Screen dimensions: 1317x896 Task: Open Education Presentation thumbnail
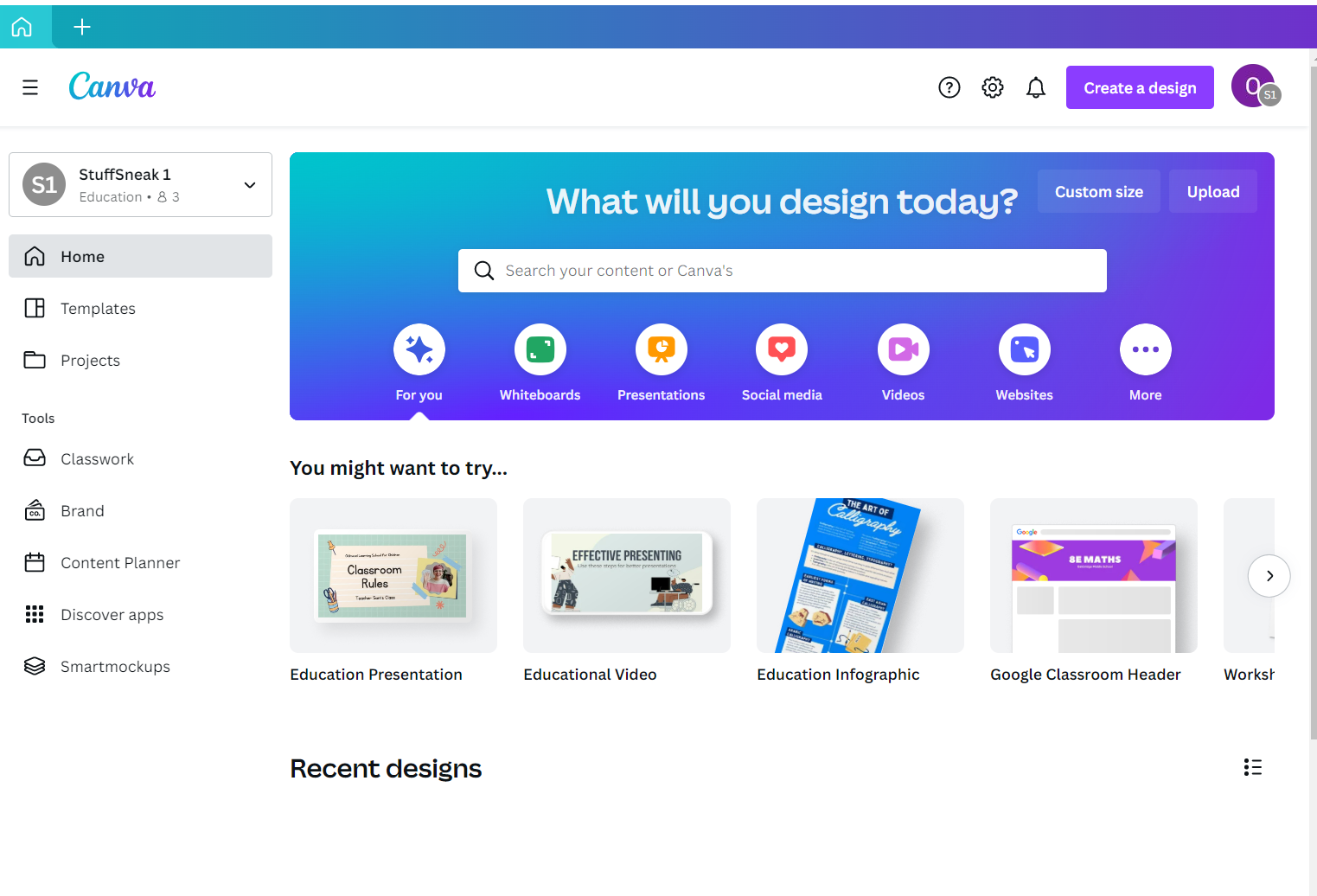(x=393, y=575)
